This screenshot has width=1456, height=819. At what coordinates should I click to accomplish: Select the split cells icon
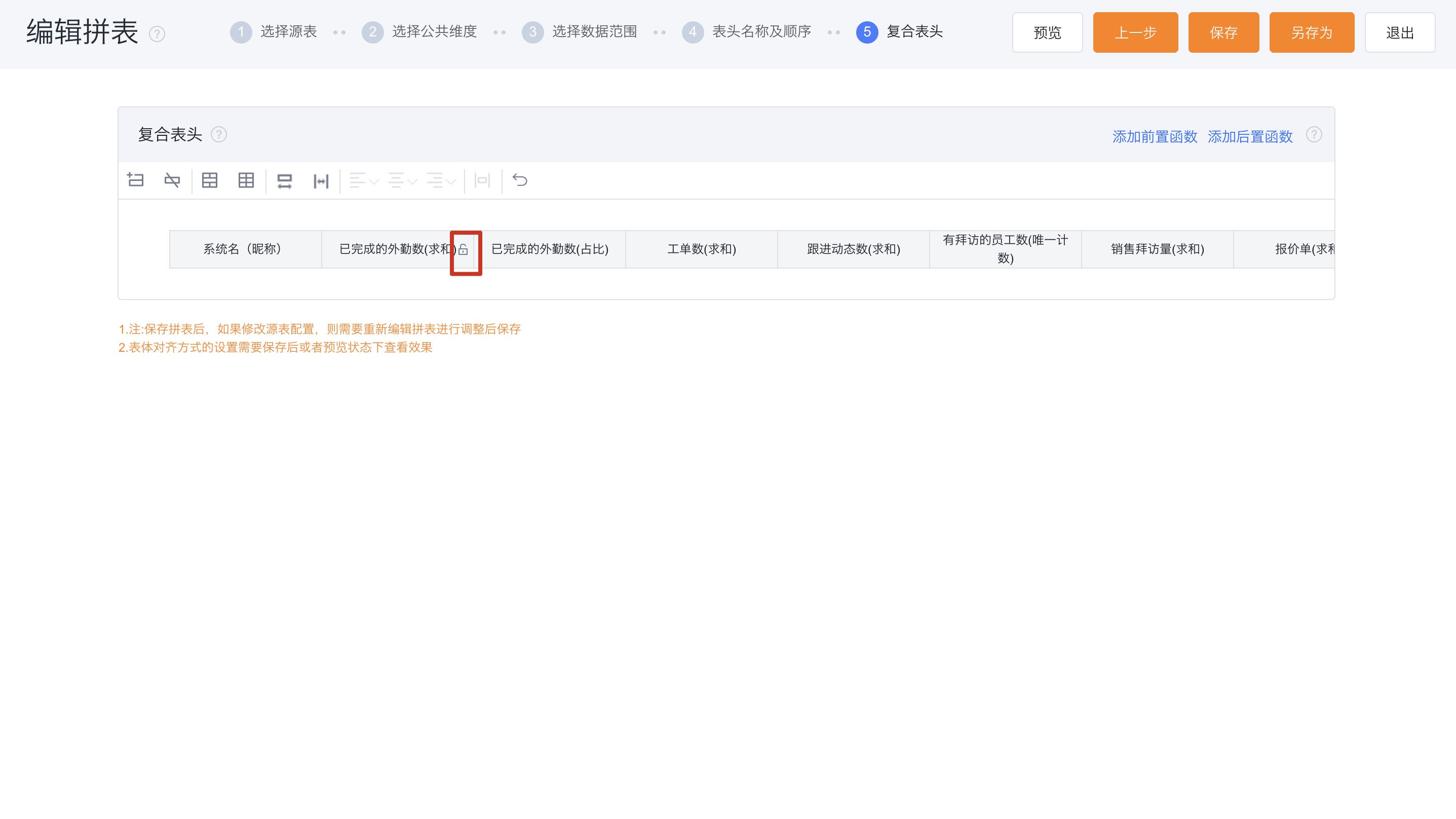(246, 180)
